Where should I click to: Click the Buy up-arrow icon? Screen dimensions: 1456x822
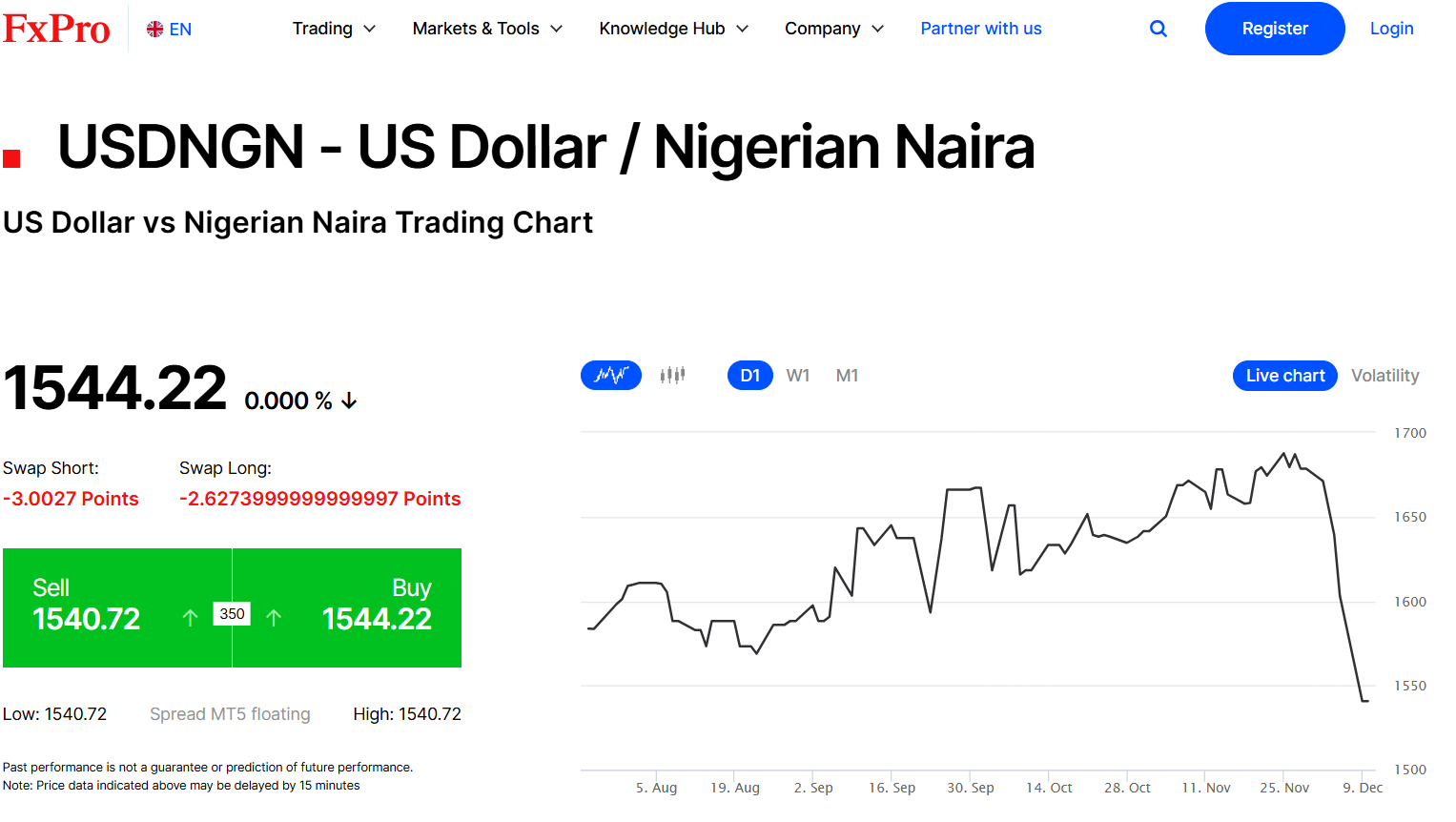pyautogui.click(x=274, y=618)
